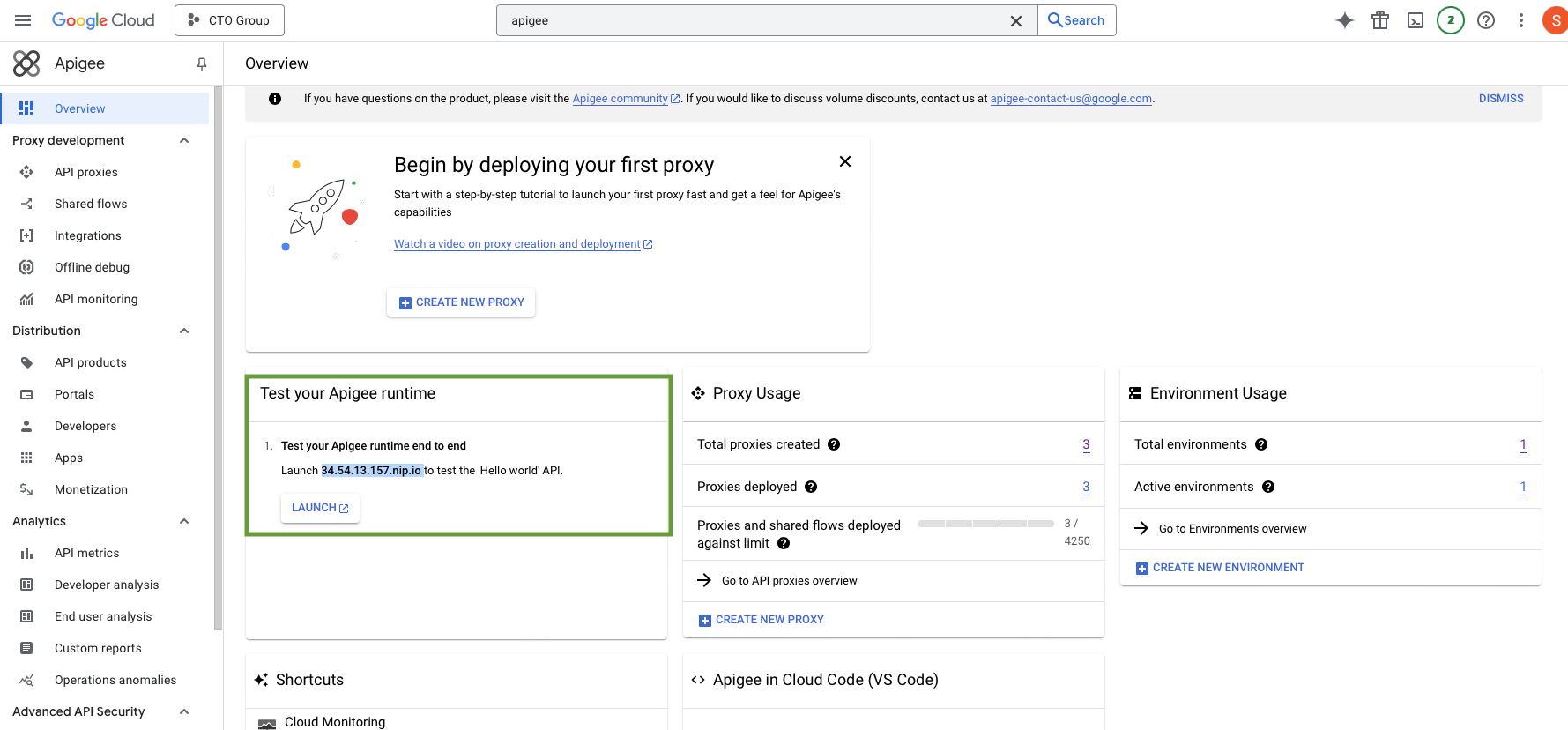Image resolution: width=1568 pixels, height=730 pixels.
Task: Collapse the Distribution section
Action: click(184, 331)
